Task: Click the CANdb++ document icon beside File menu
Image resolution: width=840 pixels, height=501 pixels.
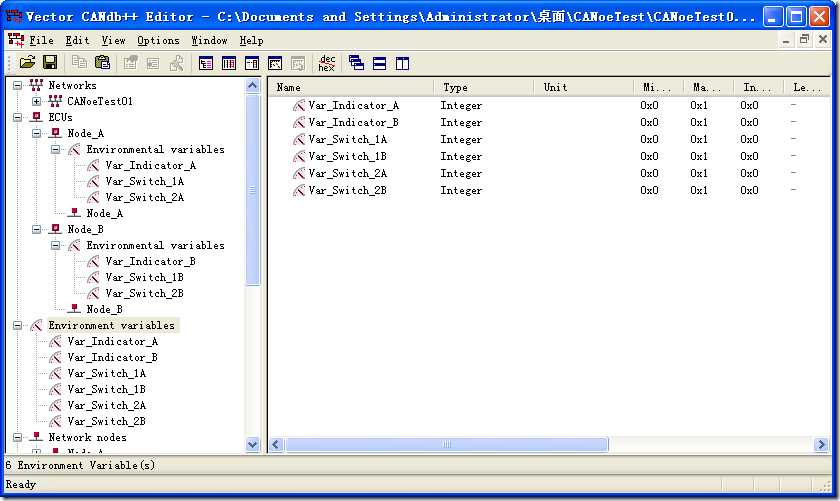Action: 16,40
